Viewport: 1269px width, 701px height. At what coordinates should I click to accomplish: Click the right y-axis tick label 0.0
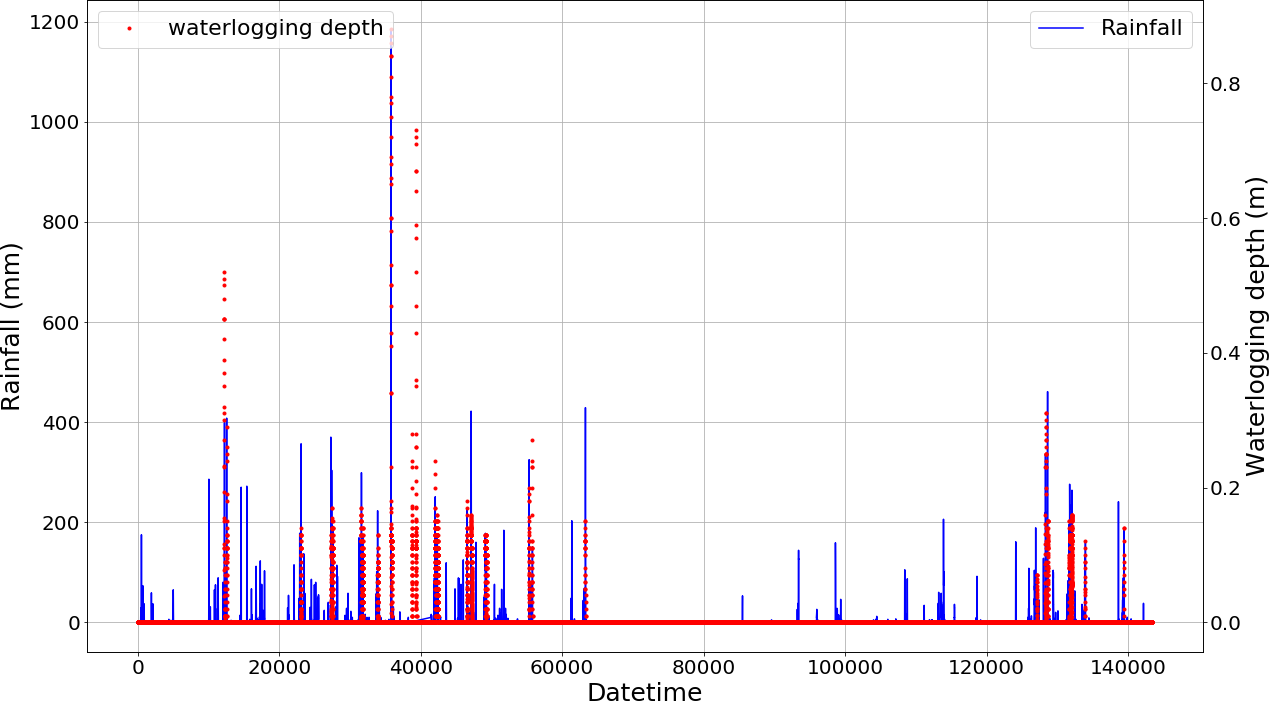point(1228,622)
